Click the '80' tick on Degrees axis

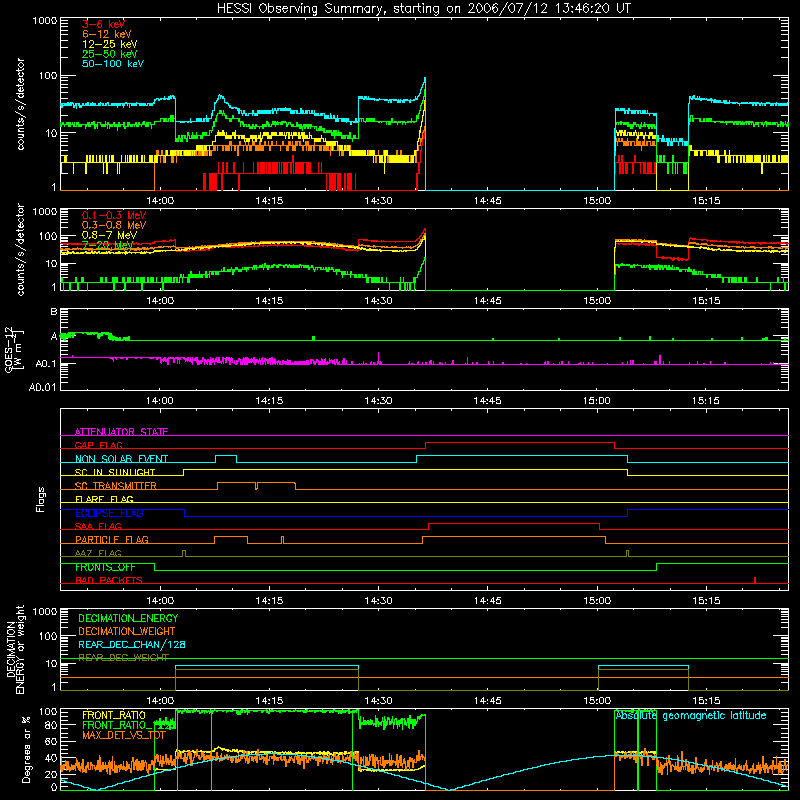point(51,725)
